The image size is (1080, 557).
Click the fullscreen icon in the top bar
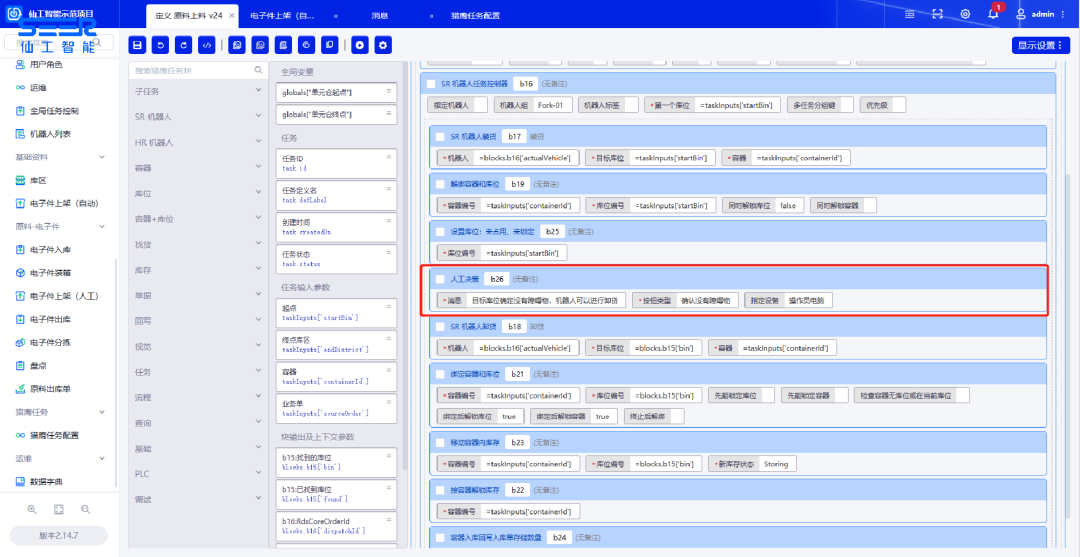pyautogui.click(x=937, y=14)
